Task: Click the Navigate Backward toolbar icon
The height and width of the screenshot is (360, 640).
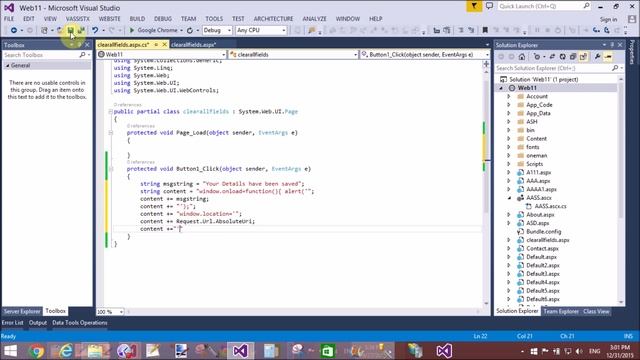Action: pyautogui.click(x=13, y=30)
